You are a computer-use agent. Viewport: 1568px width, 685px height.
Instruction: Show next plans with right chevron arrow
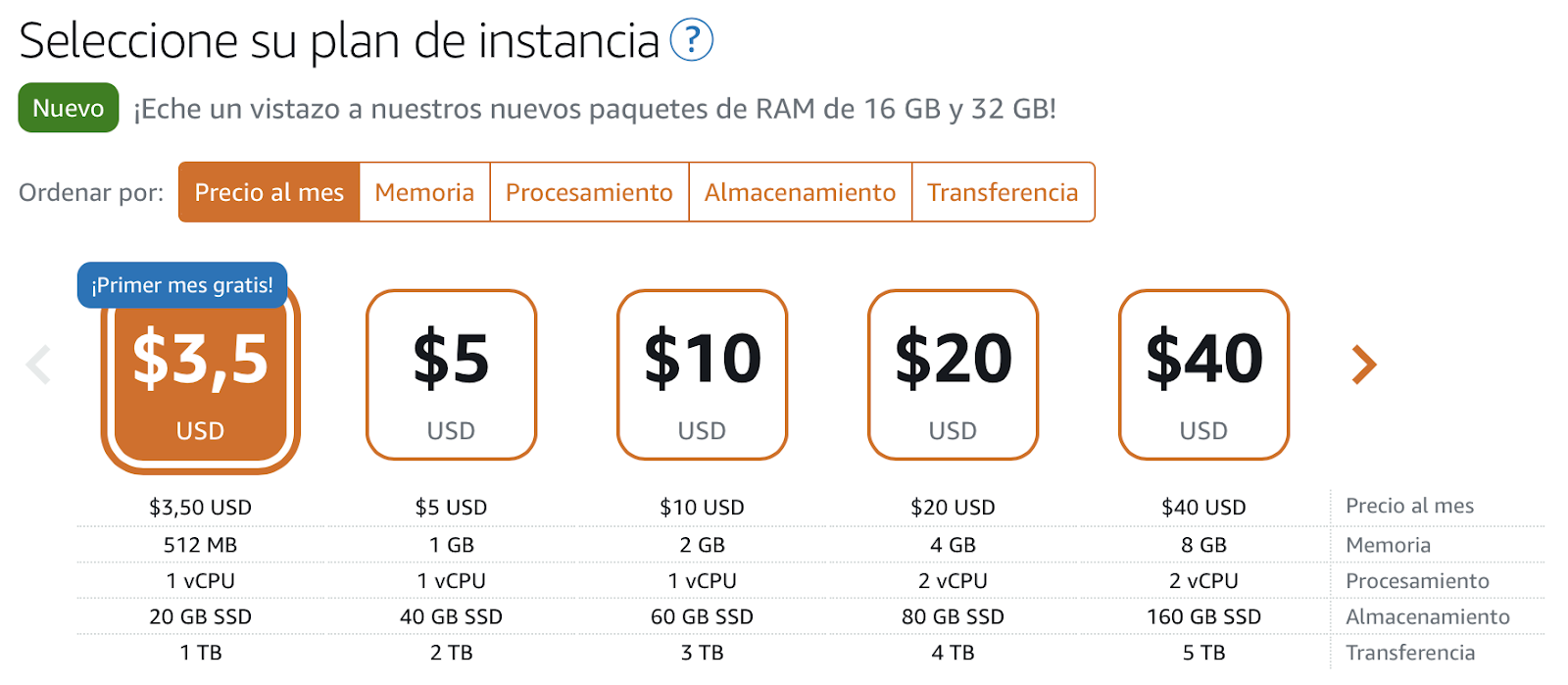tap(1364, 365)
